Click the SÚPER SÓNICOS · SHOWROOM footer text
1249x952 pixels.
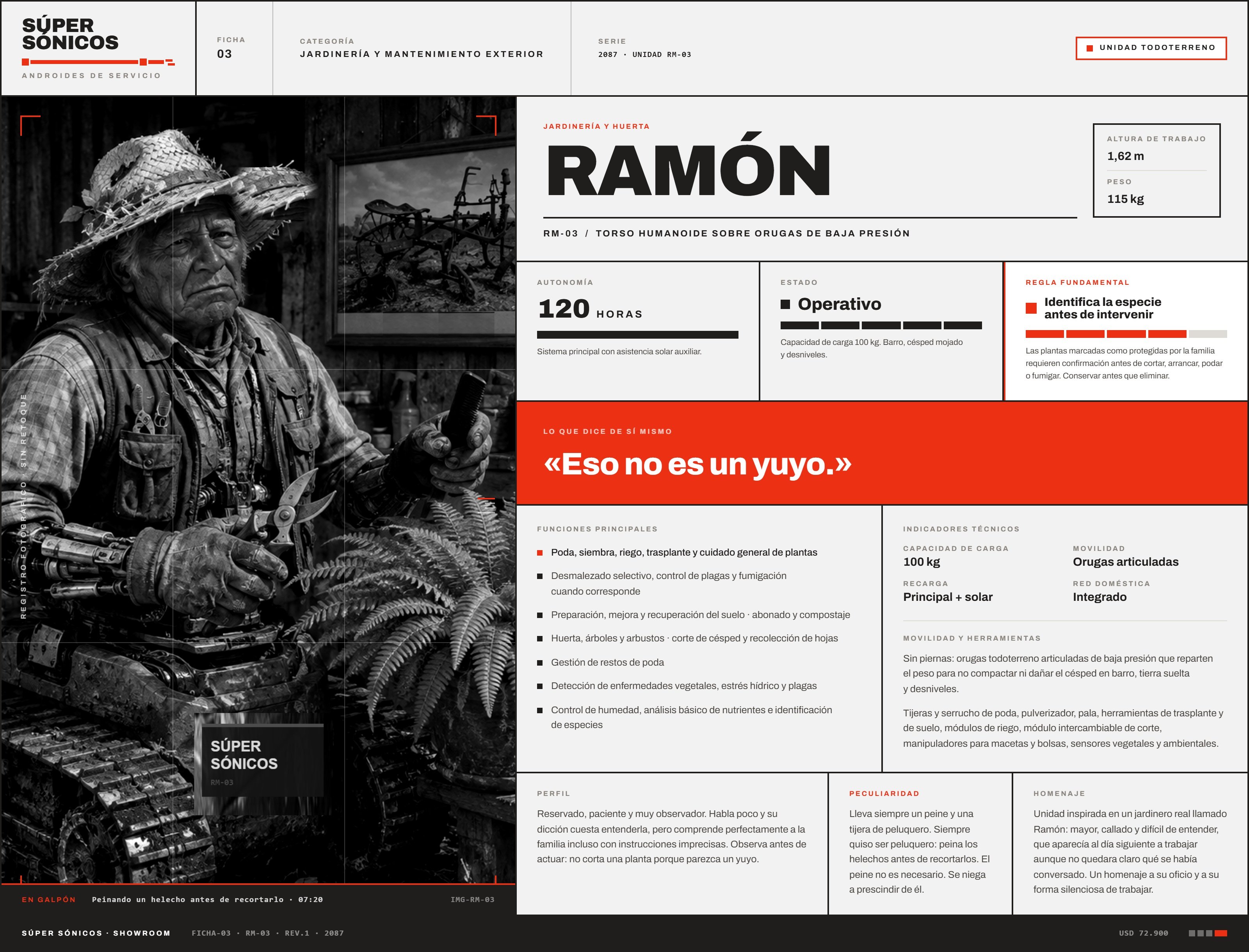[x=96, y=933]
